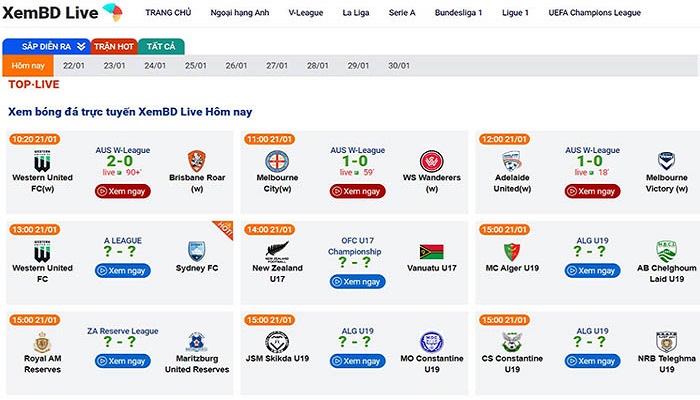
Task: Switch to the TẤT CẢ tab
Action: 161,46
